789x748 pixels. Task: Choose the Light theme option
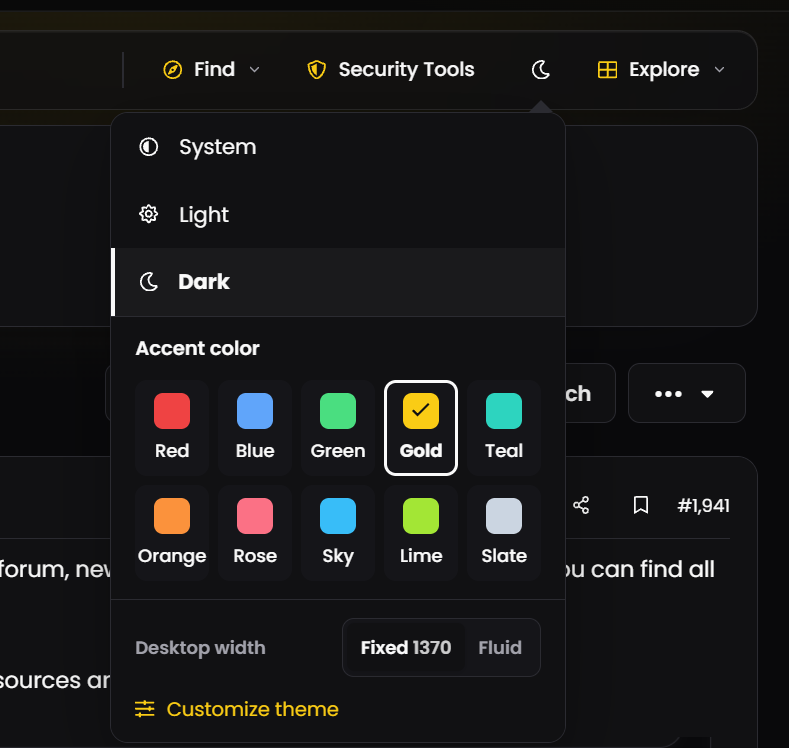[338, 214]
